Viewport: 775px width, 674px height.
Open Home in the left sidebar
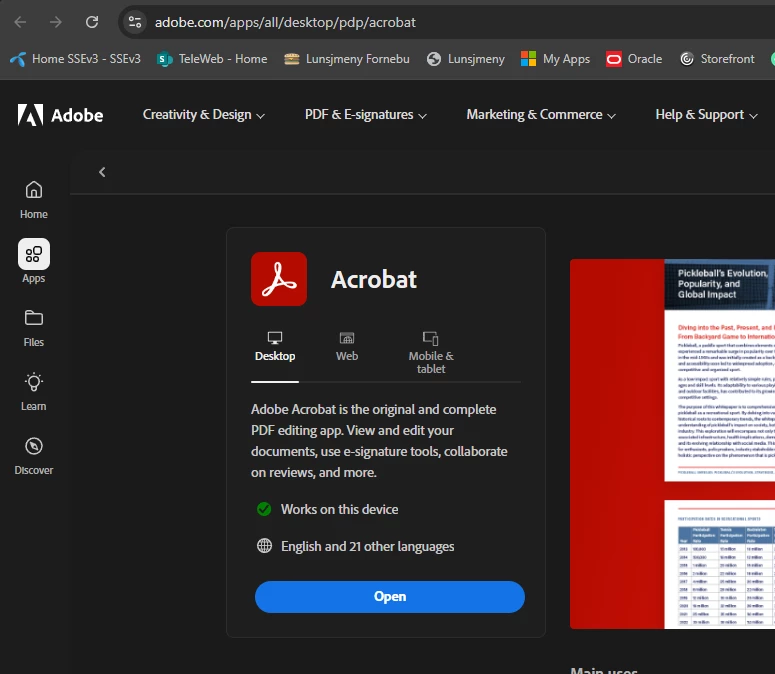(x=34, y=200)
